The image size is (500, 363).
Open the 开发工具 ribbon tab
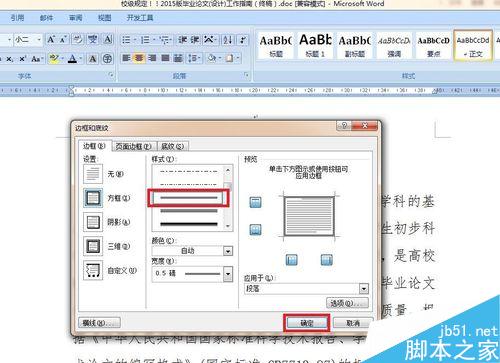[140, 18]
